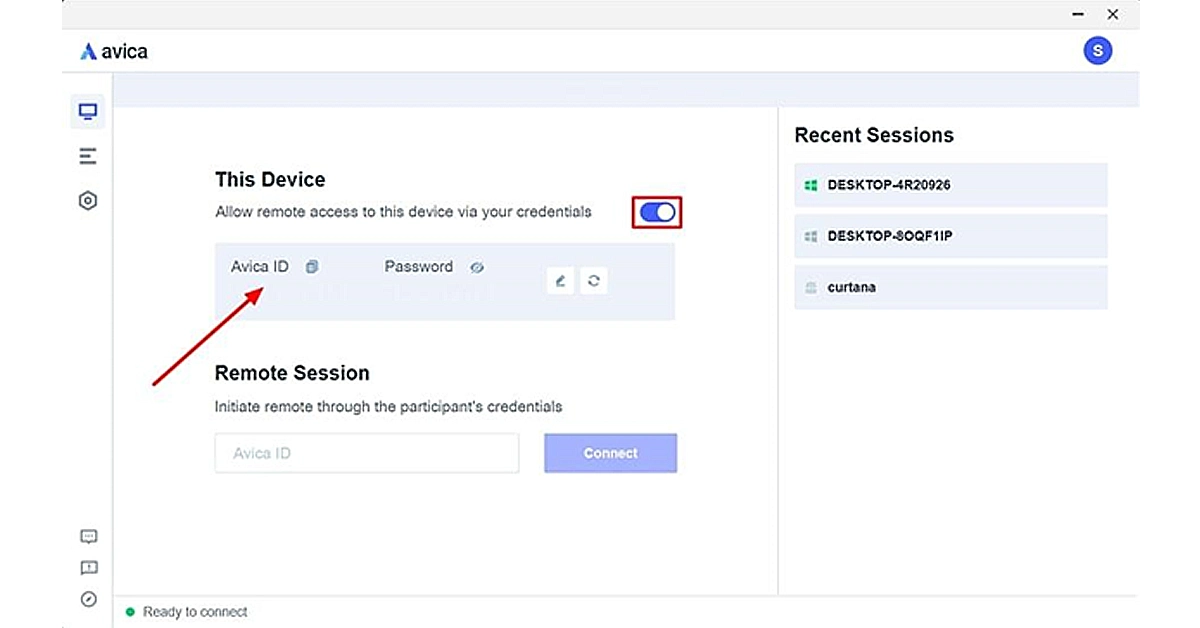Select DESKTOP-8OQF1IP recent session
1200x628 pixels.
pyautogui.click(x=951, y=236)
